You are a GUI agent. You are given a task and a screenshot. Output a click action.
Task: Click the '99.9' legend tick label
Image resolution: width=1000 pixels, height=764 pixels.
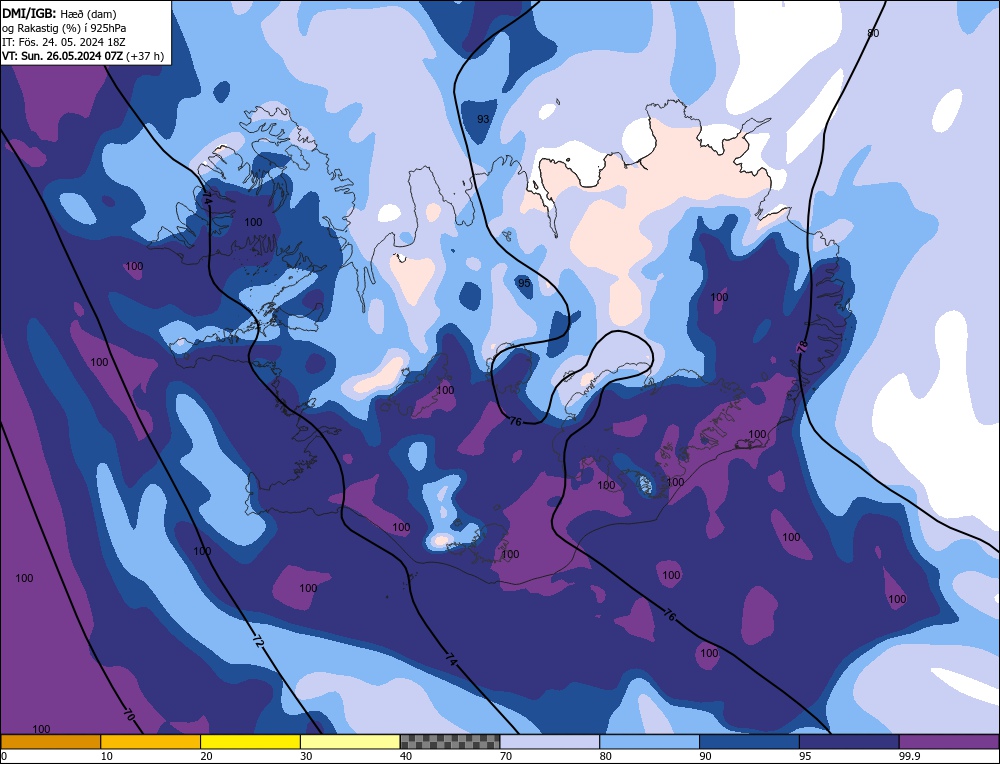(909, 756)
